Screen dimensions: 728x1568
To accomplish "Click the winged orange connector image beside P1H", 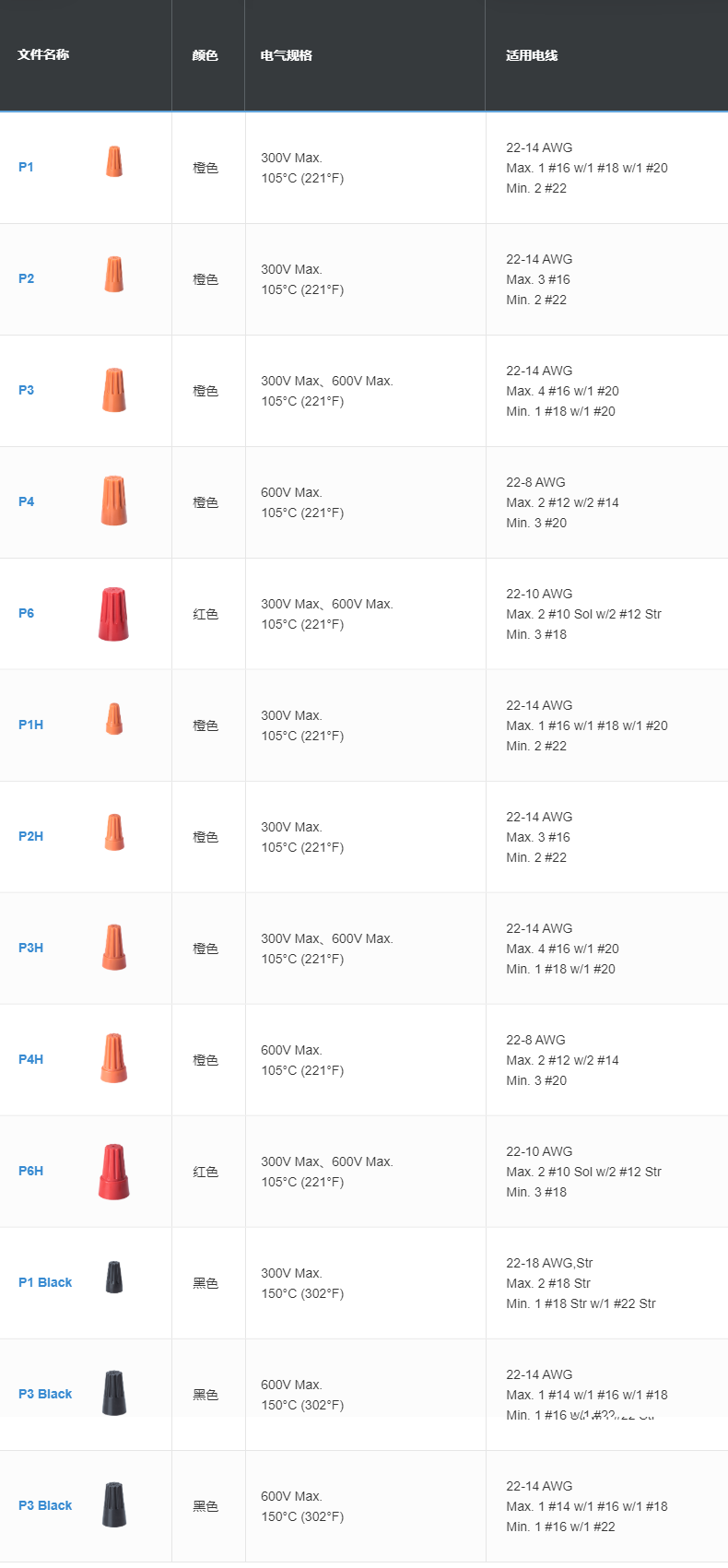I will [x=113, y=719].
